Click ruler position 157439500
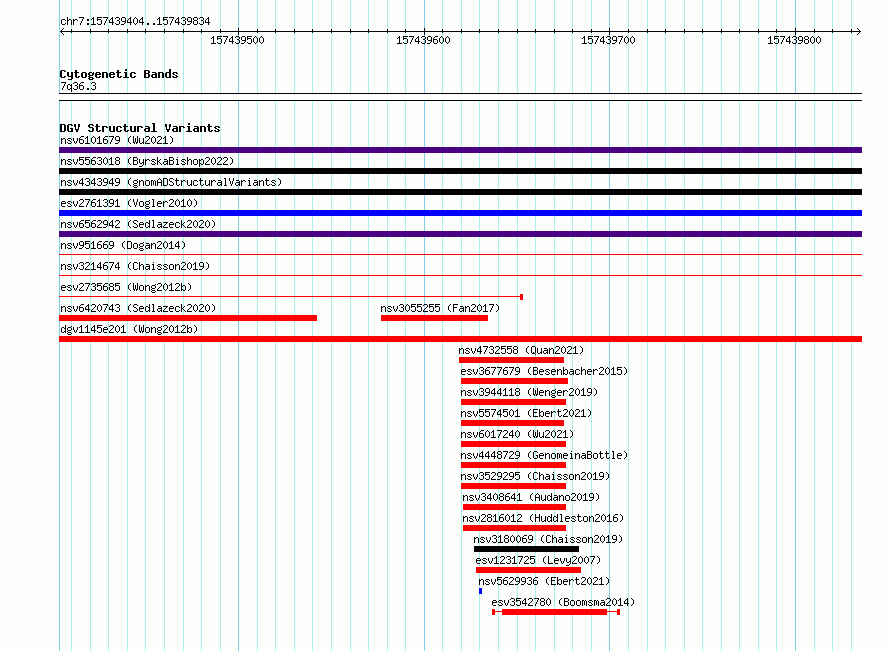890x651 pixels. click(237, 40)
